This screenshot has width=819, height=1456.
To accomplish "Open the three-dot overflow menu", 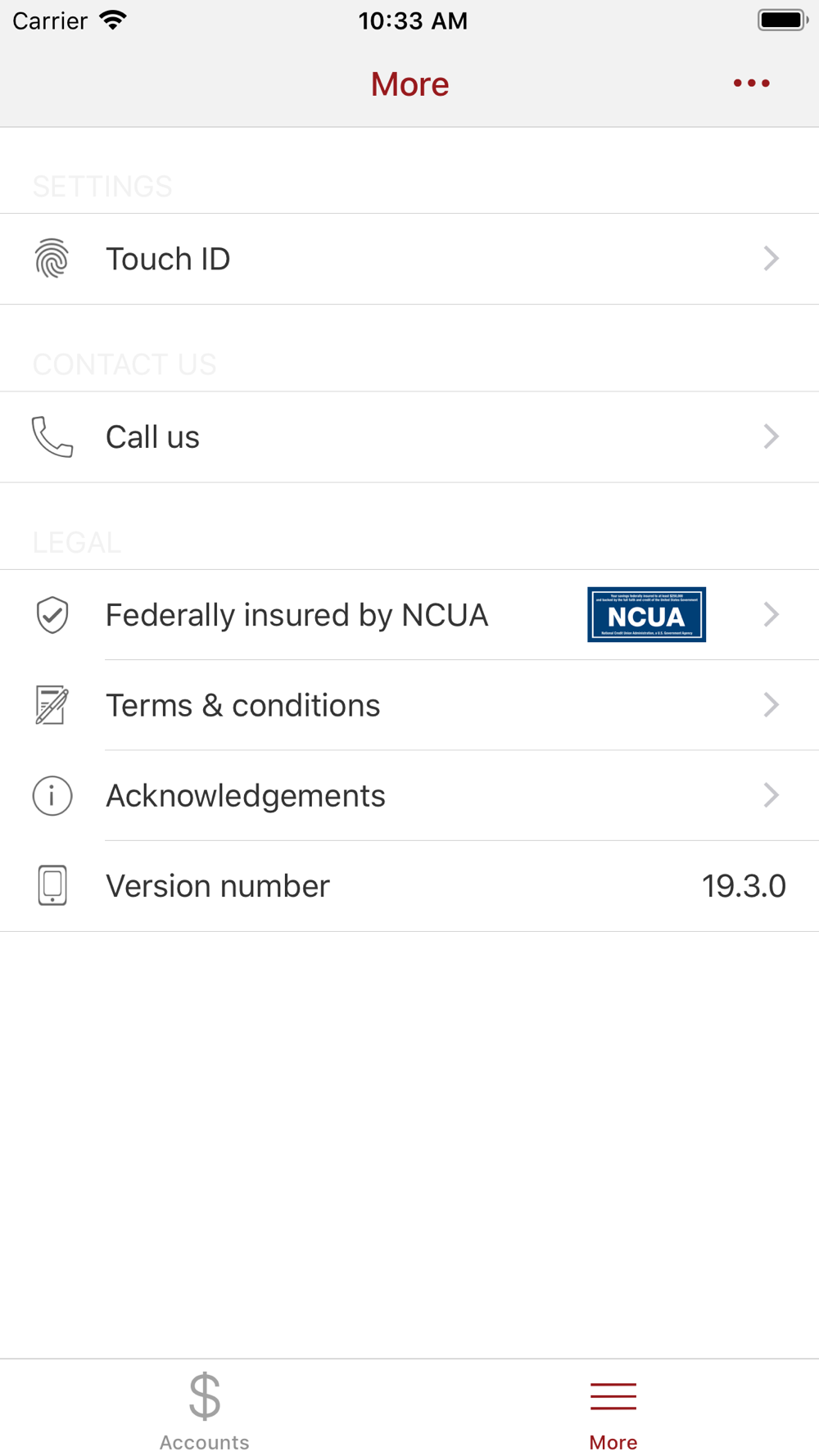I will [751, 84].
